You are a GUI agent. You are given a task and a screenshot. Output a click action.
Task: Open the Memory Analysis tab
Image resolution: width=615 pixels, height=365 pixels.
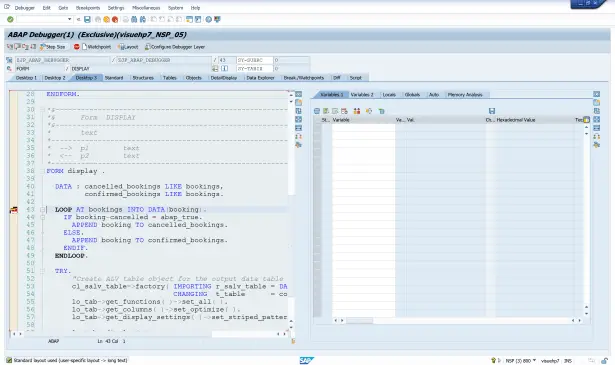coord(465,94)
